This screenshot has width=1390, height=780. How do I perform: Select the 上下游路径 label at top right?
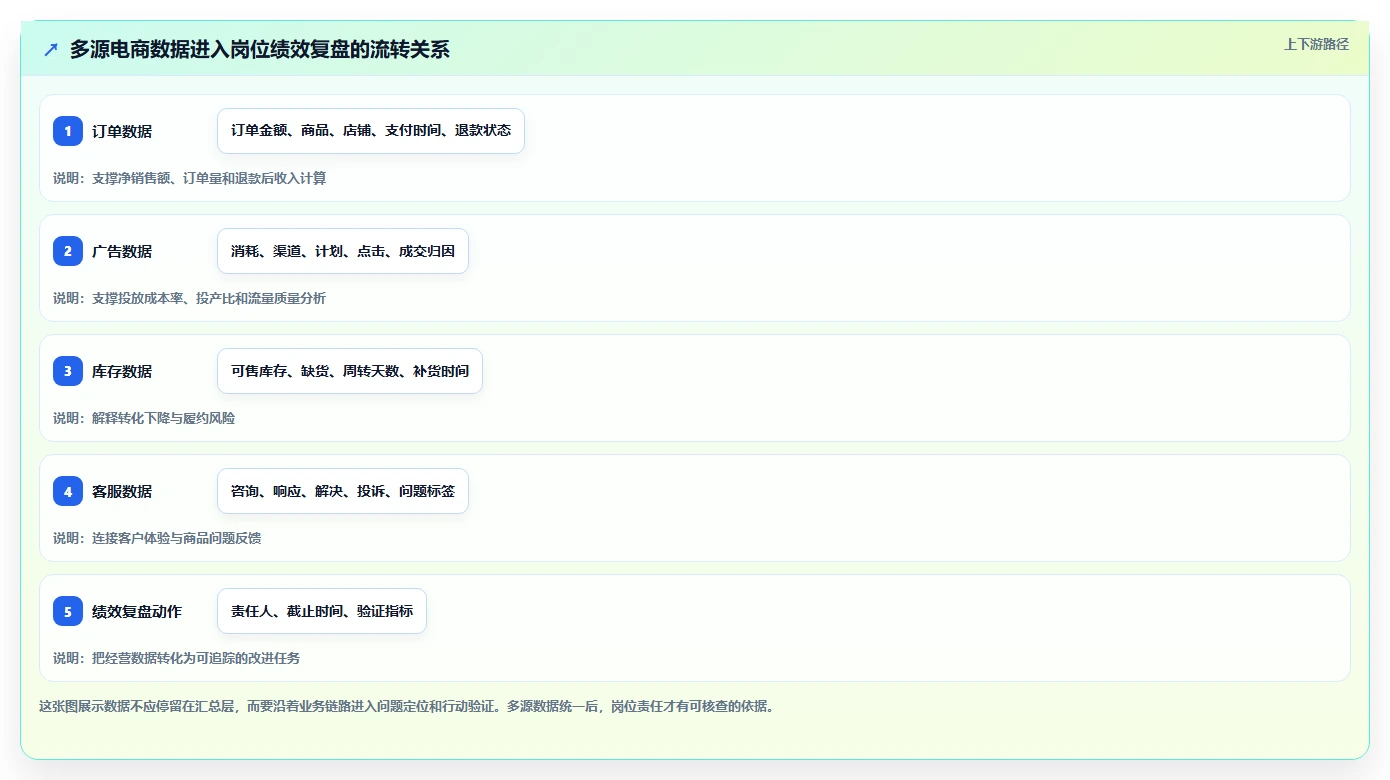[1316, 44]
